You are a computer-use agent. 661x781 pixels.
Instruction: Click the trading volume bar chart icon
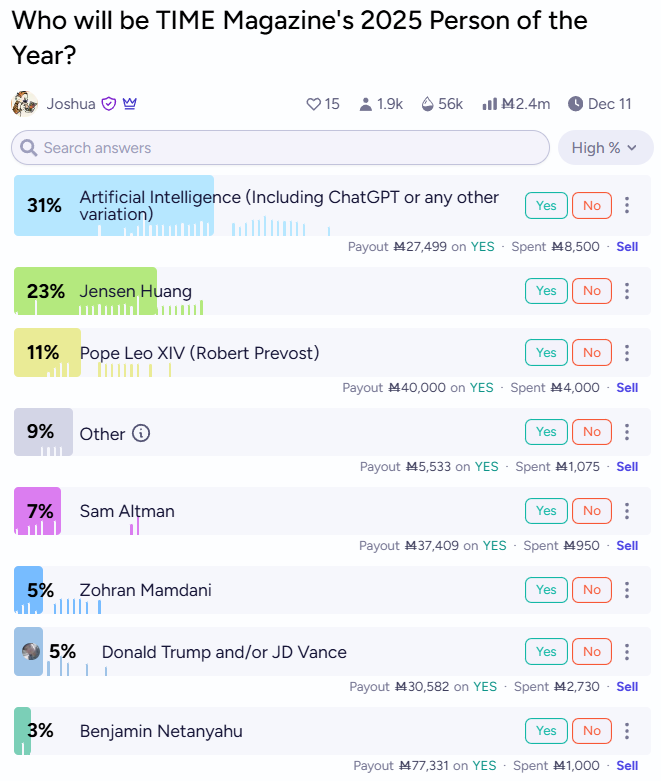(x=490, y=104)
